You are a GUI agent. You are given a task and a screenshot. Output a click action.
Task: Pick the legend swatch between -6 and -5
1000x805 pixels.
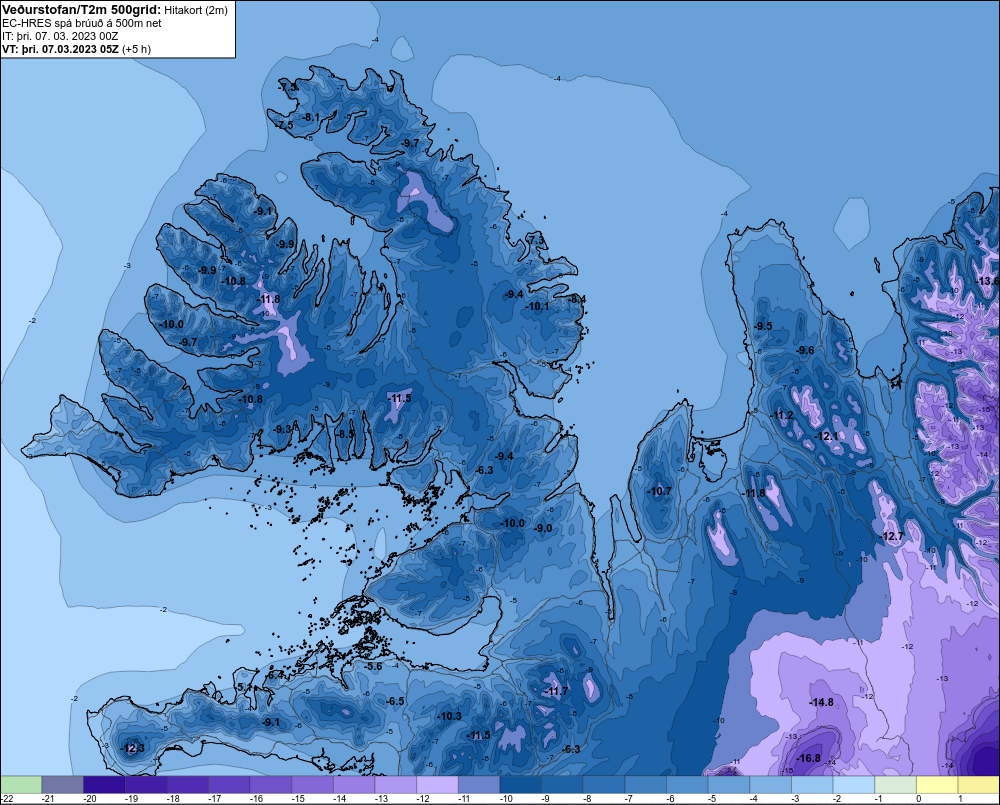point(688,785)
